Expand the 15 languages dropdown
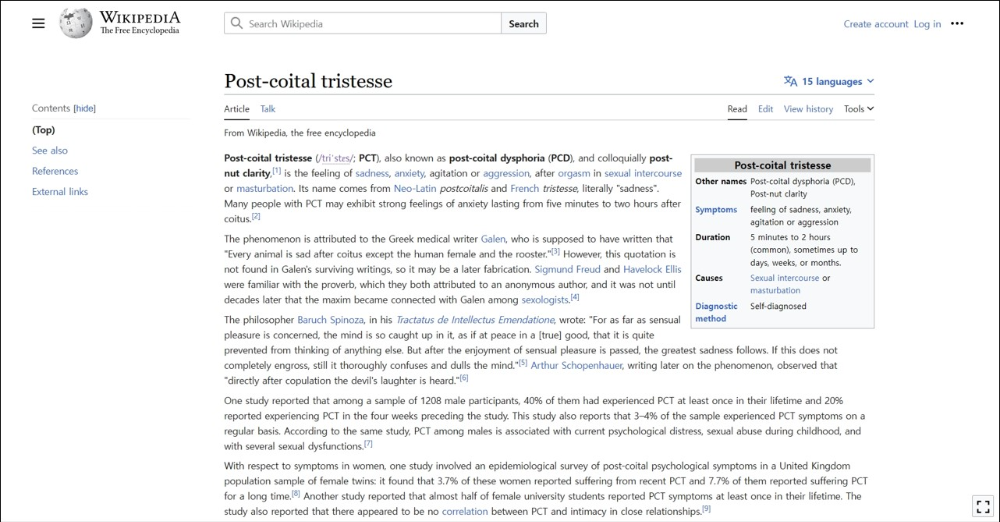This screenshot has width=1000, height=522. [829, 81]
